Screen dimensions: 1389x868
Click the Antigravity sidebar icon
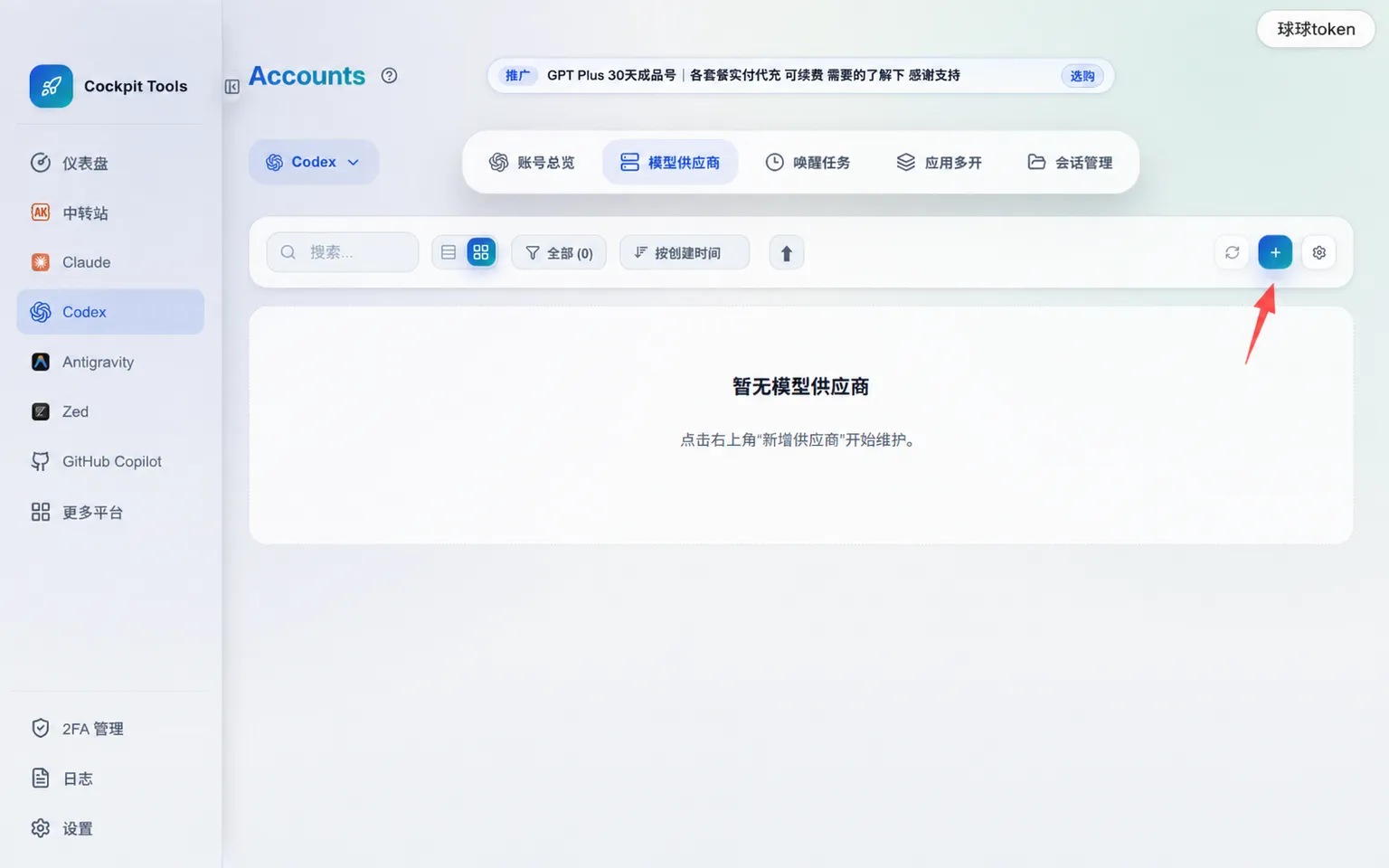tap(41, 362)
